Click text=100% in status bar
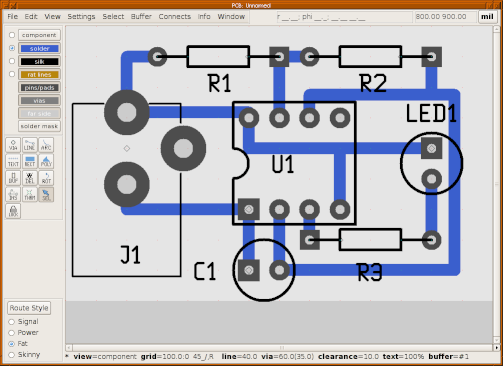 (403, 357)
